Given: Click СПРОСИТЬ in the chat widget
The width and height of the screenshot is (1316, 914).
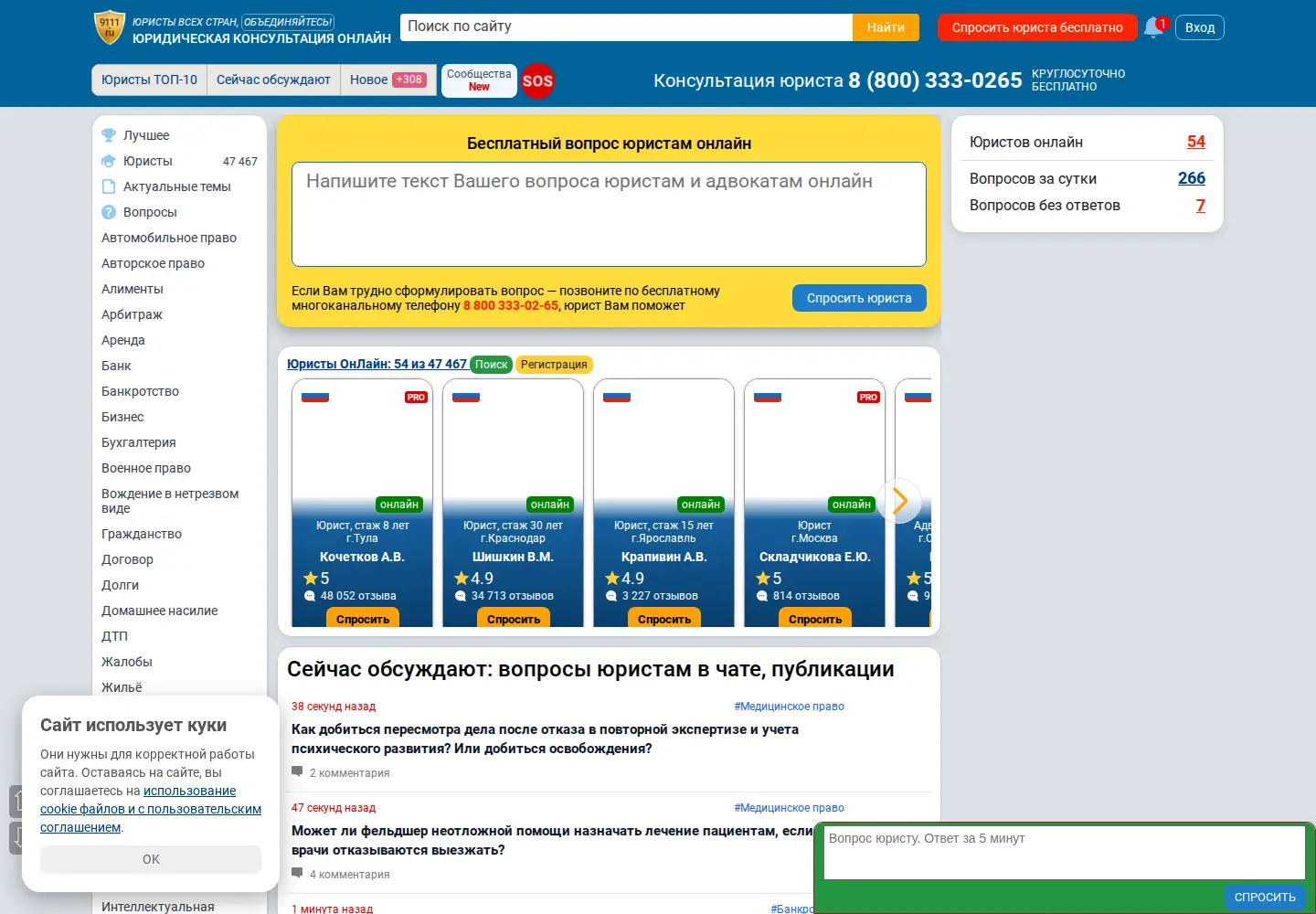Looking at the screenshot, I should 1265,897.
